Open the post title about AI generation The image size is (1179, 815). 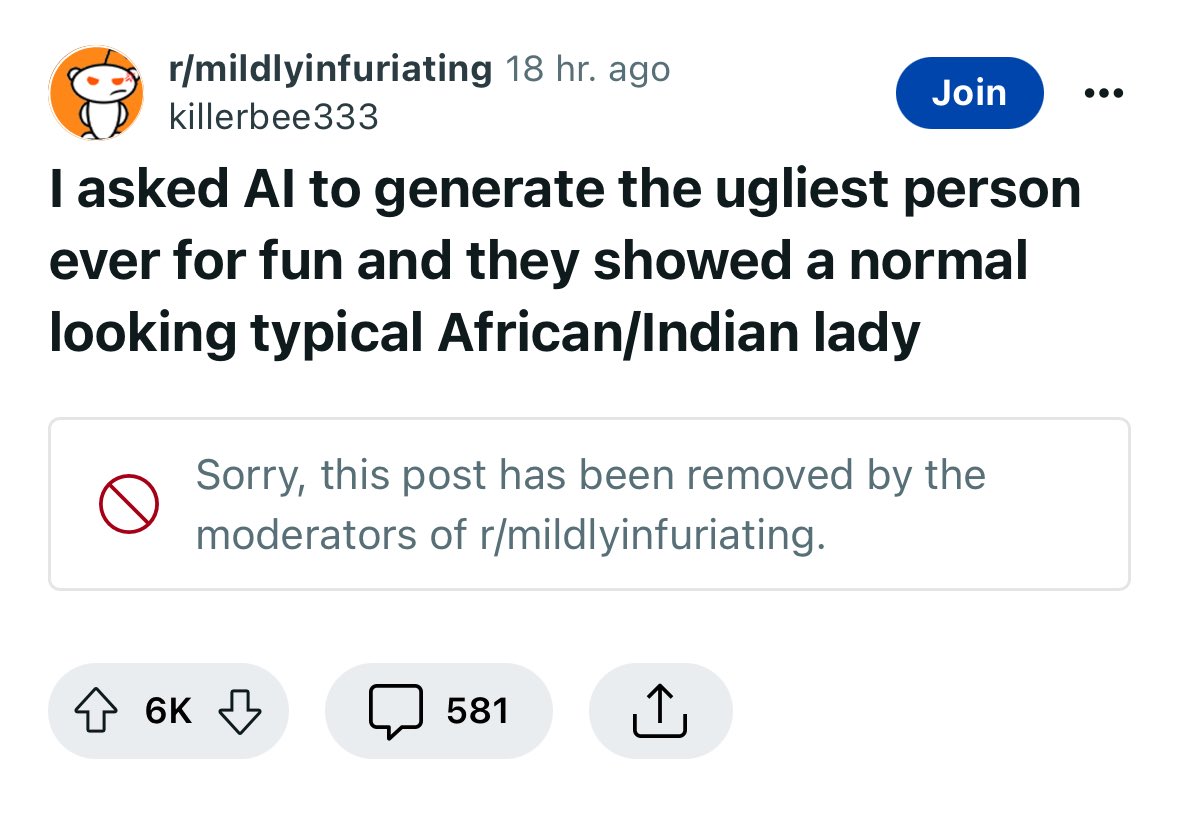564,261
